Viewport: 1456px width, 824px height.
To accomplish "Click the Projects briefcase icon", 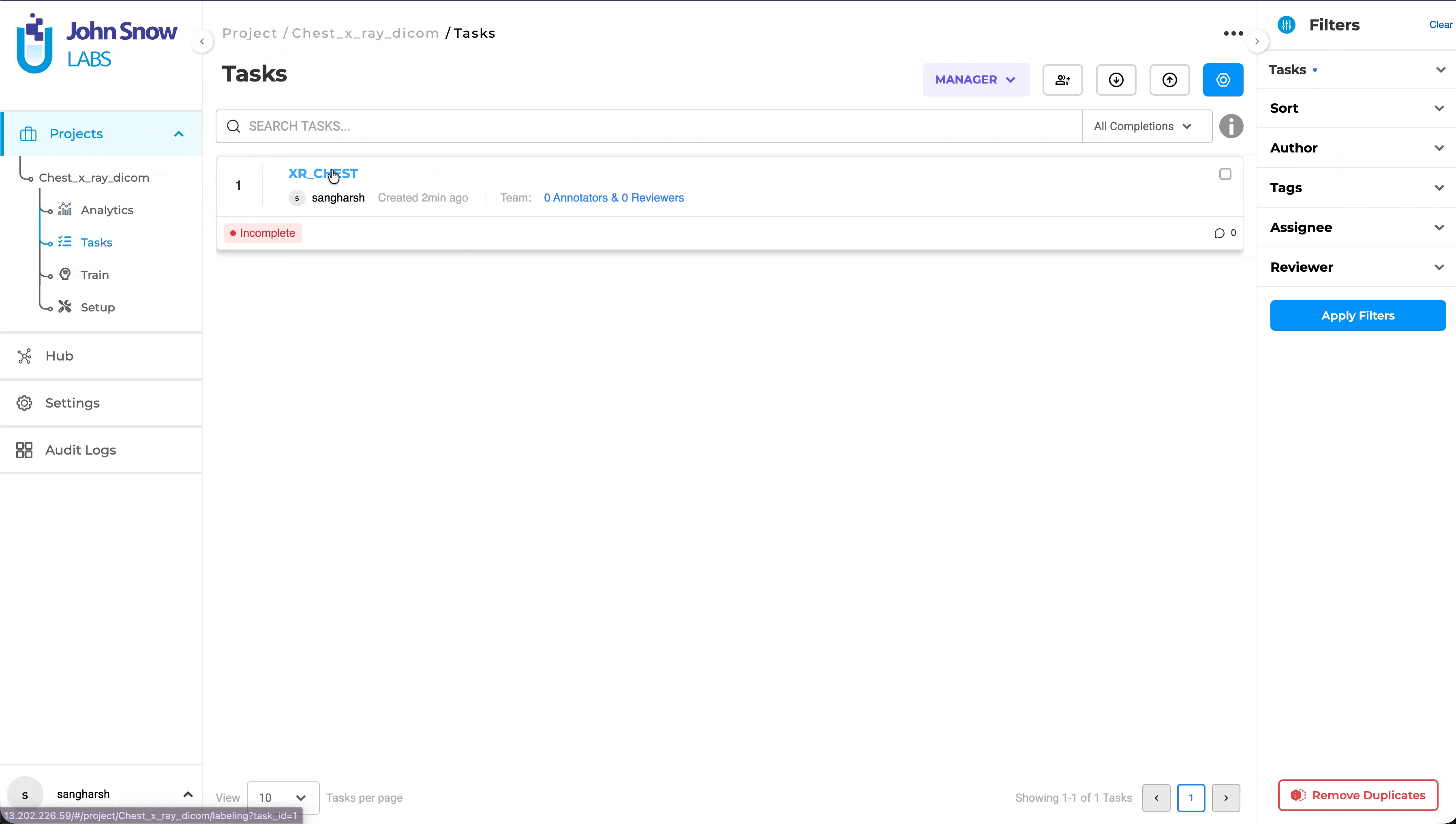I will [x=28, y=133].
